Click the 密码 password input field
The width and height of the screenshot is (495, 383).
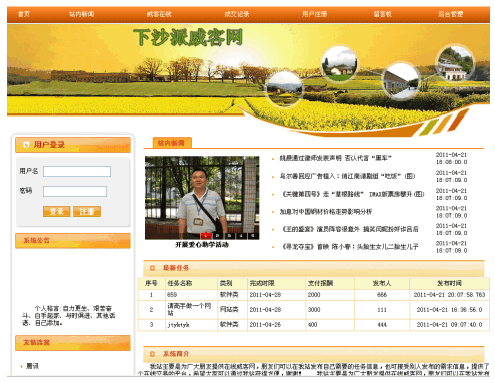point(75,191)
